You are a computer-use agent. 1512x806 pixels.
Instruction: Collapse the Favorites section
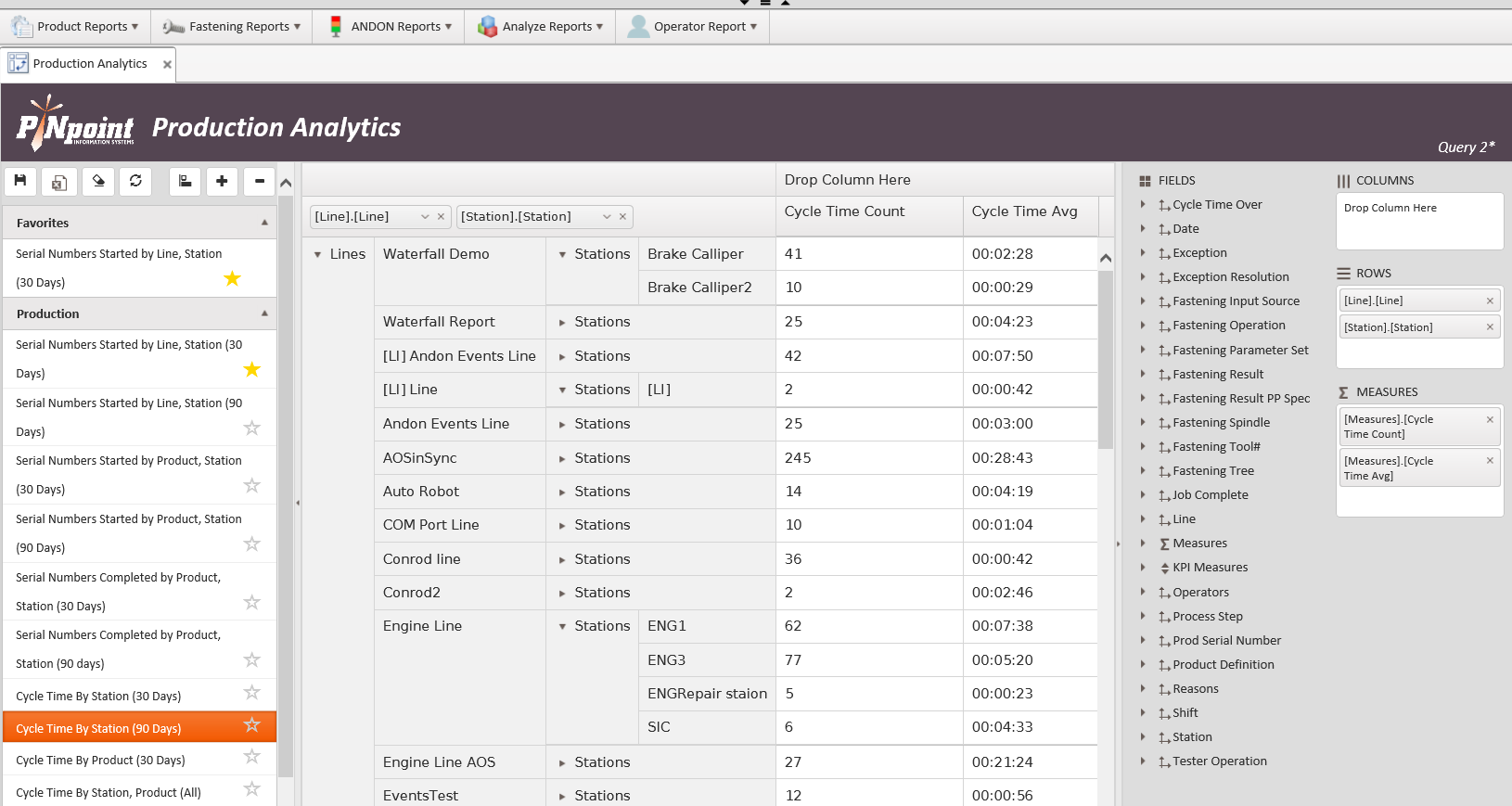click(x=264, y=223)
